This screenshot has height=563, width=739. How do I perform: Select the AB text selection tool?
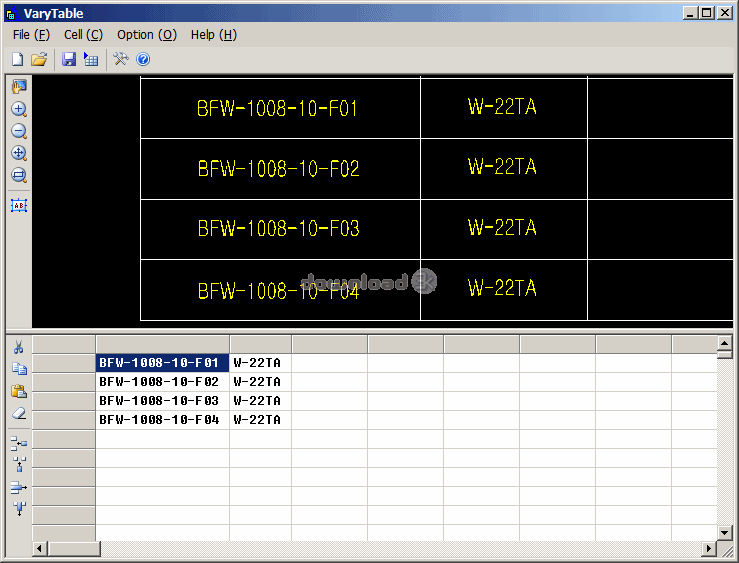19,205
